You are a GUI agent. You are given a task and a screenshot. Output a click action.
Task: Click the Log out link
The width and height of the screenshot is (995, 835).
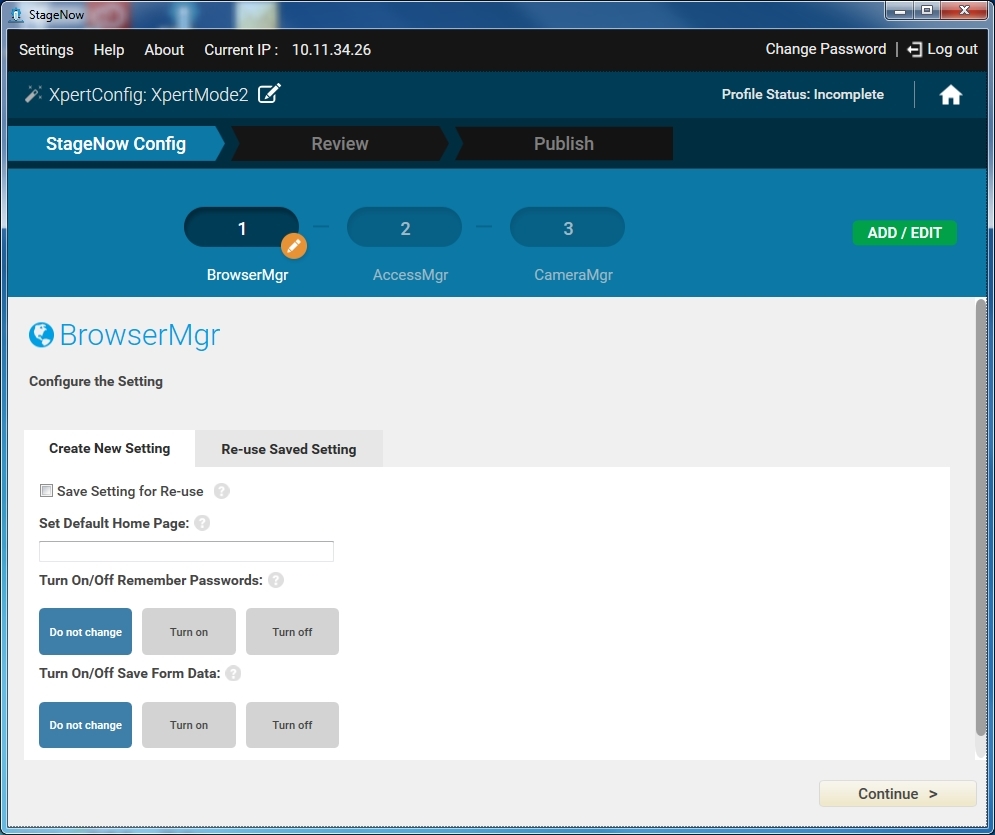click(942, 49)
